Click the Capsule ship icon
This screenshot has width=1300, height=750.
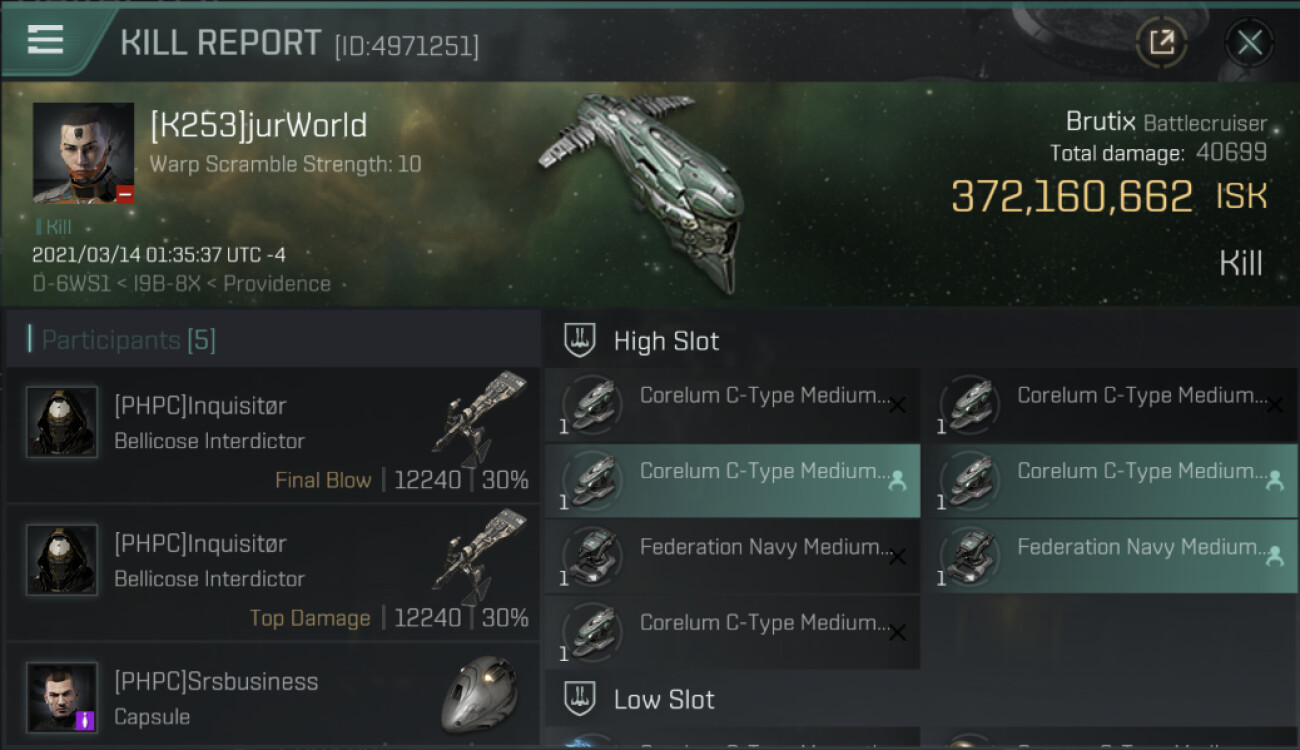click(x=480, y=694)
